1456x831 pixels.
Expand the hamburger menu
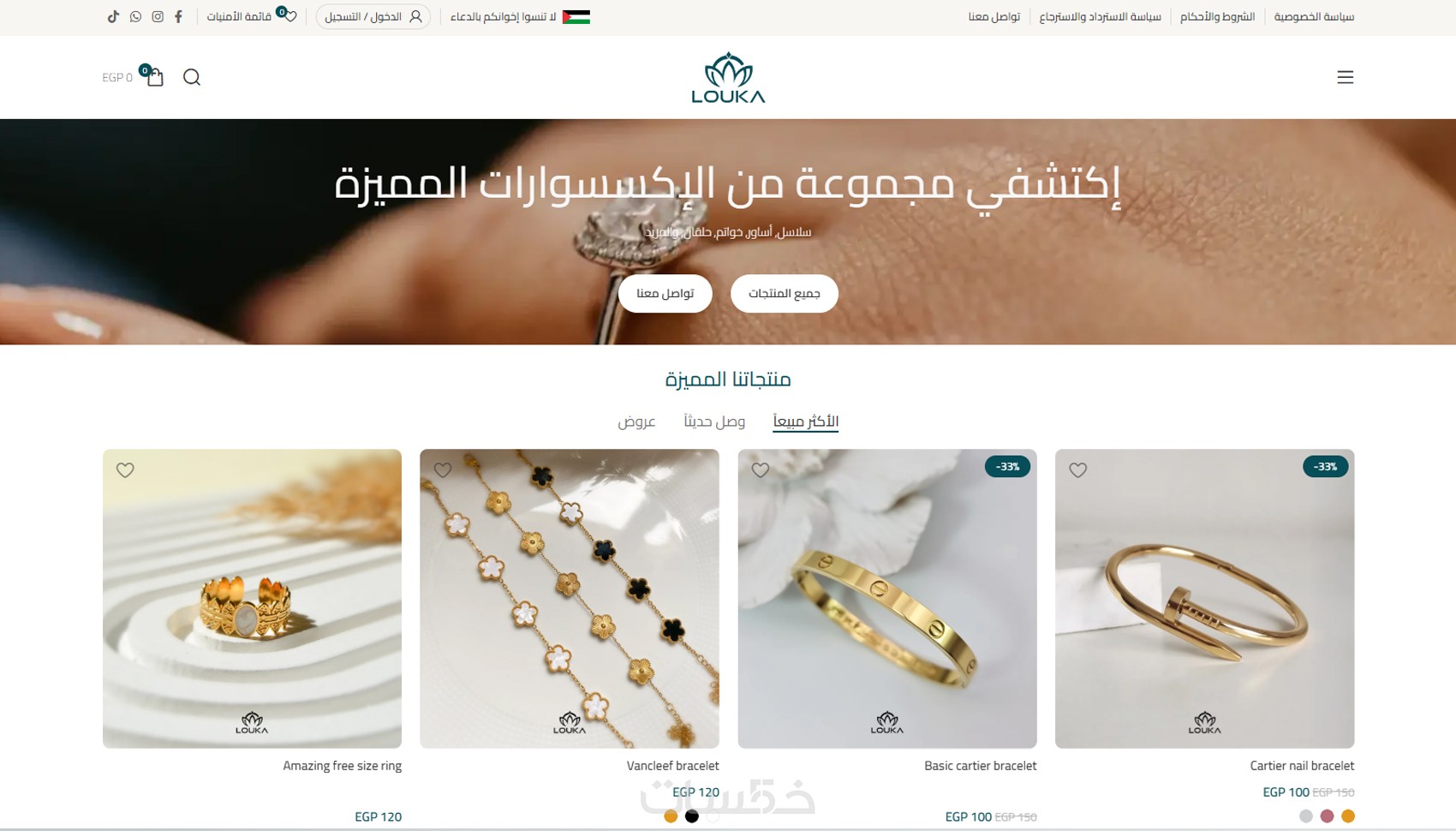(1346, 77)
